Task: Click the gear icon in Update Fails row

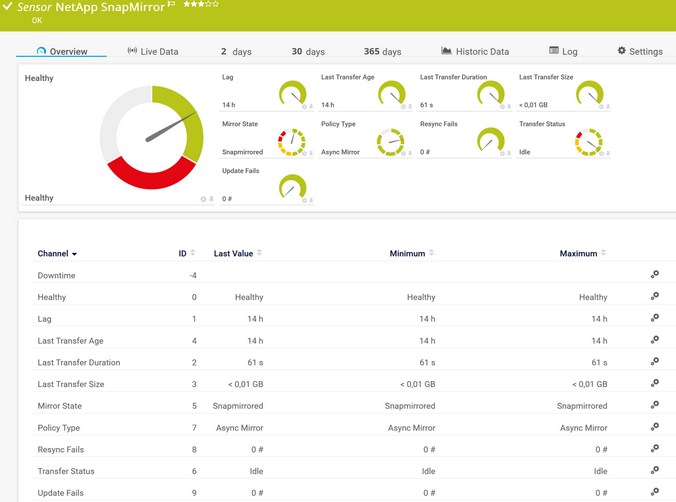Action: pyautogui.click(x=654, y=492)
